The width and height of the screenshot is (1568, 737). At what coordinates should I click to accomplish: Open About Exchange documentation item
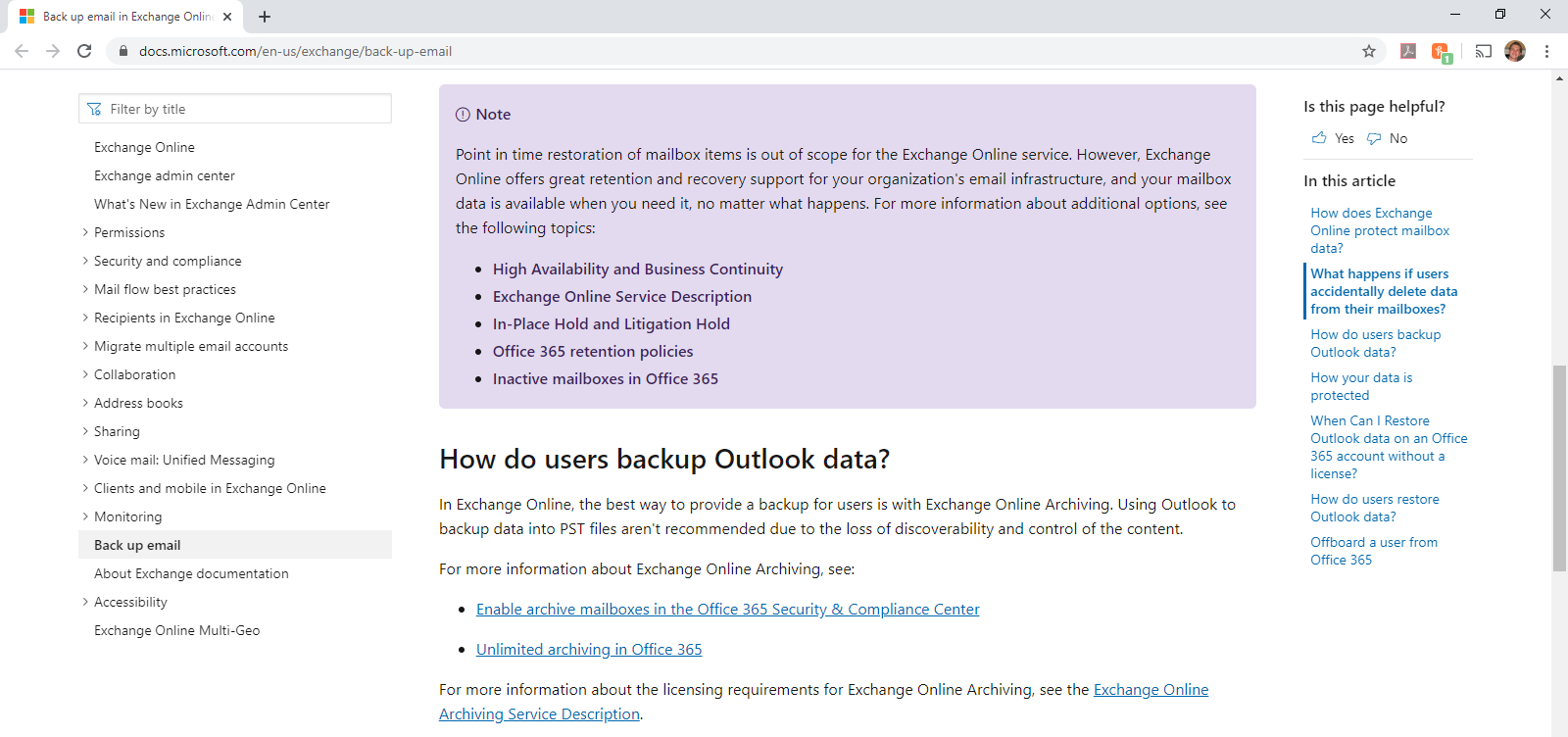pos(191,573)
